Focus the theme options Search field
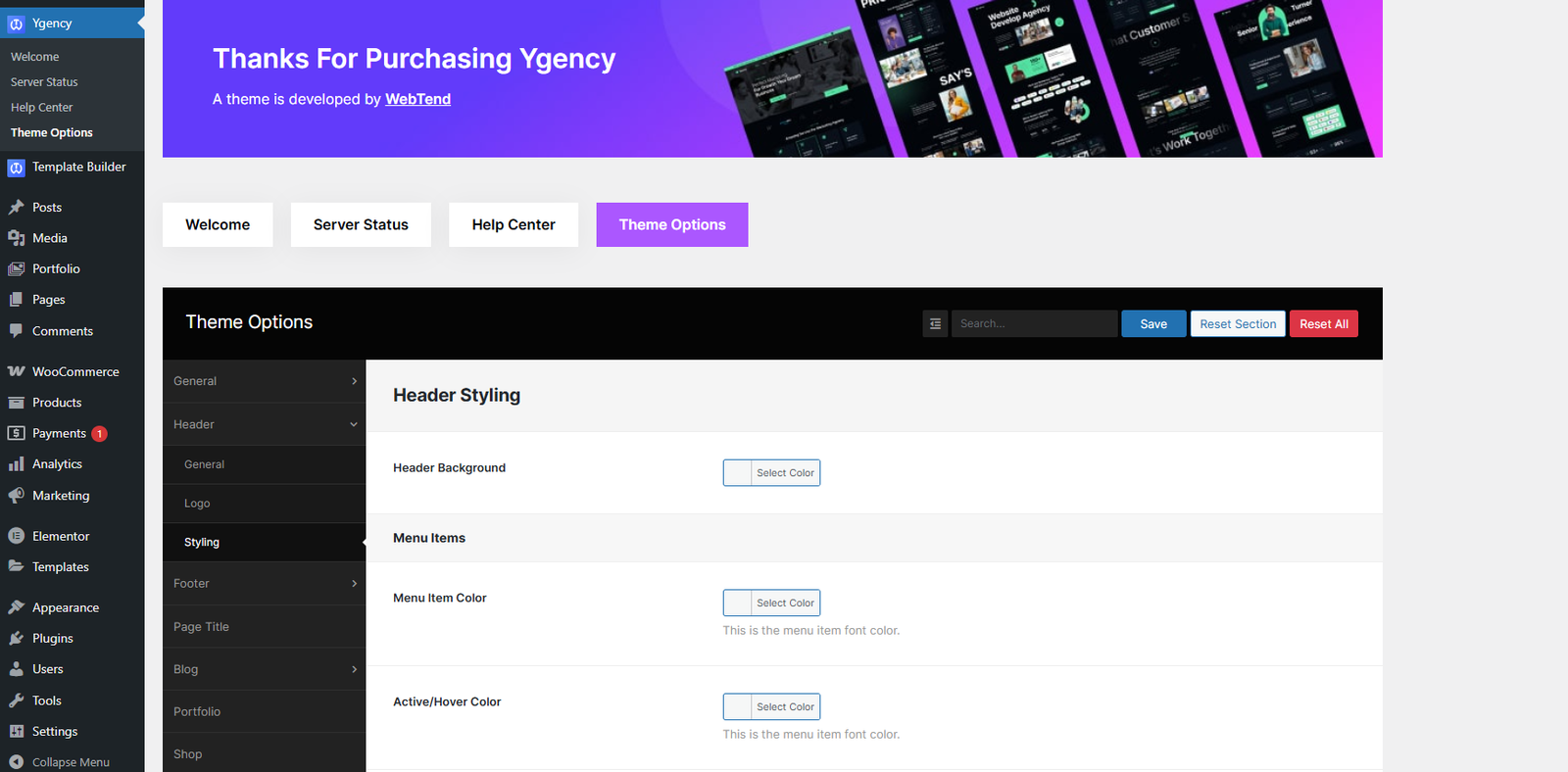Viewport: 1568px width, 772px height. click(1034, 324)
